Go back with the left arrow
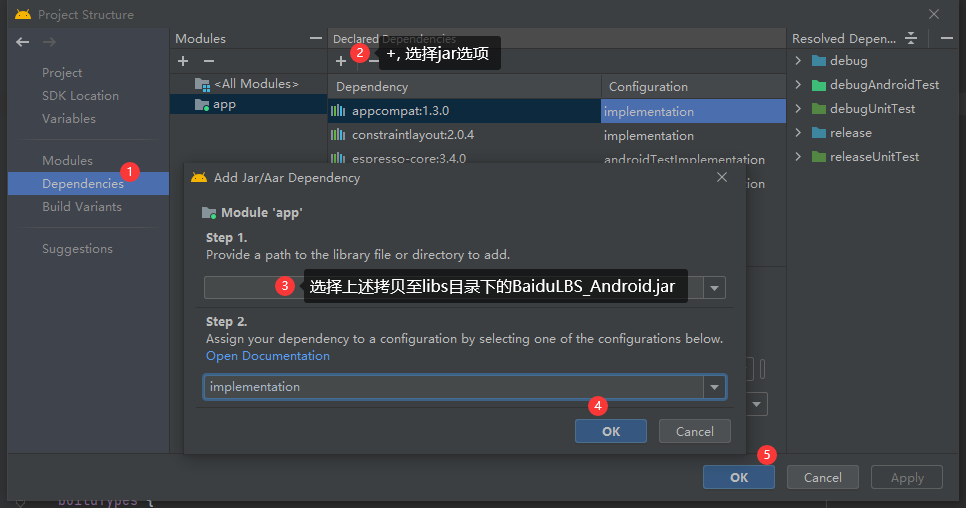This screenshot has width=966, height=508. point(23,42)
